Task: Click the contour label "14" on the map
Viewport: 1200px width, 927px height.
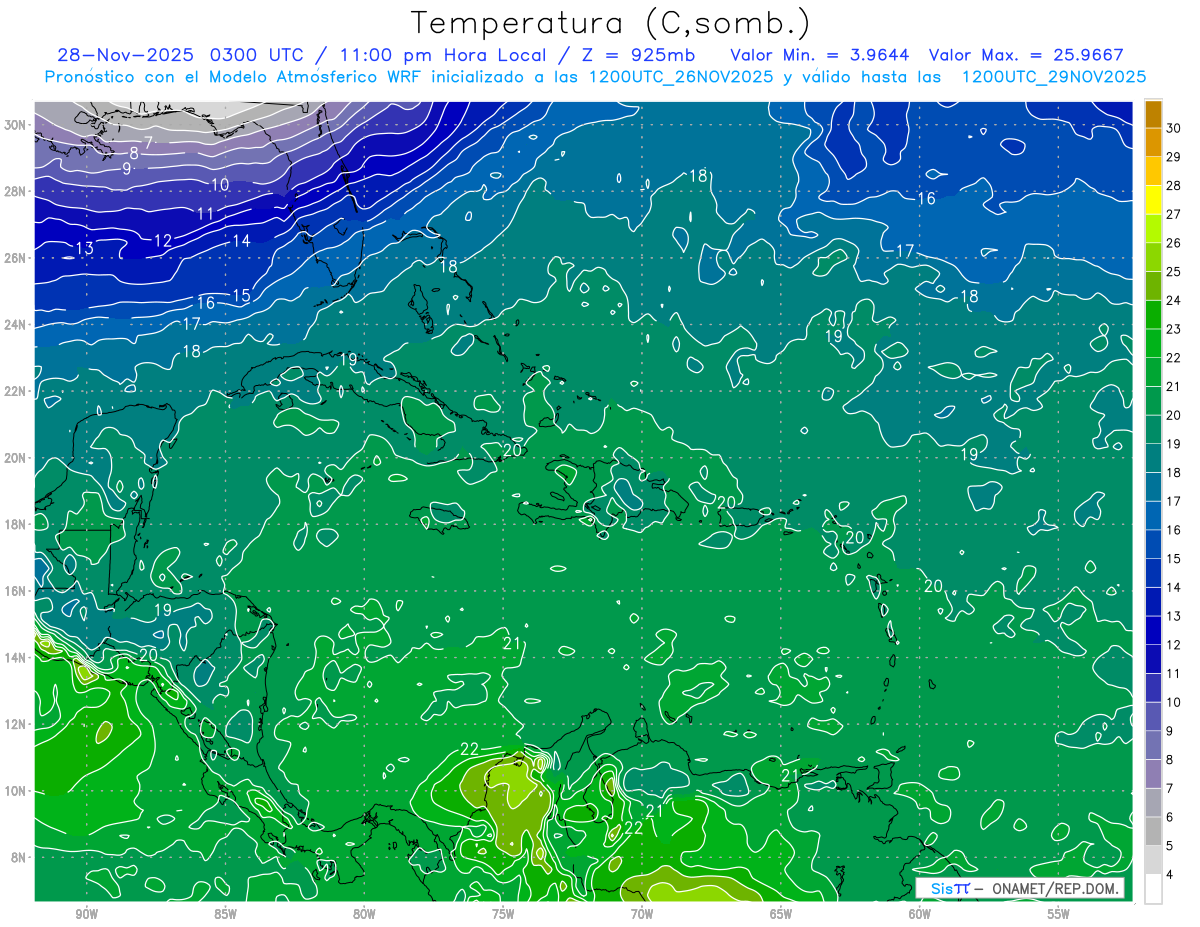Action: tap(241, 240)
